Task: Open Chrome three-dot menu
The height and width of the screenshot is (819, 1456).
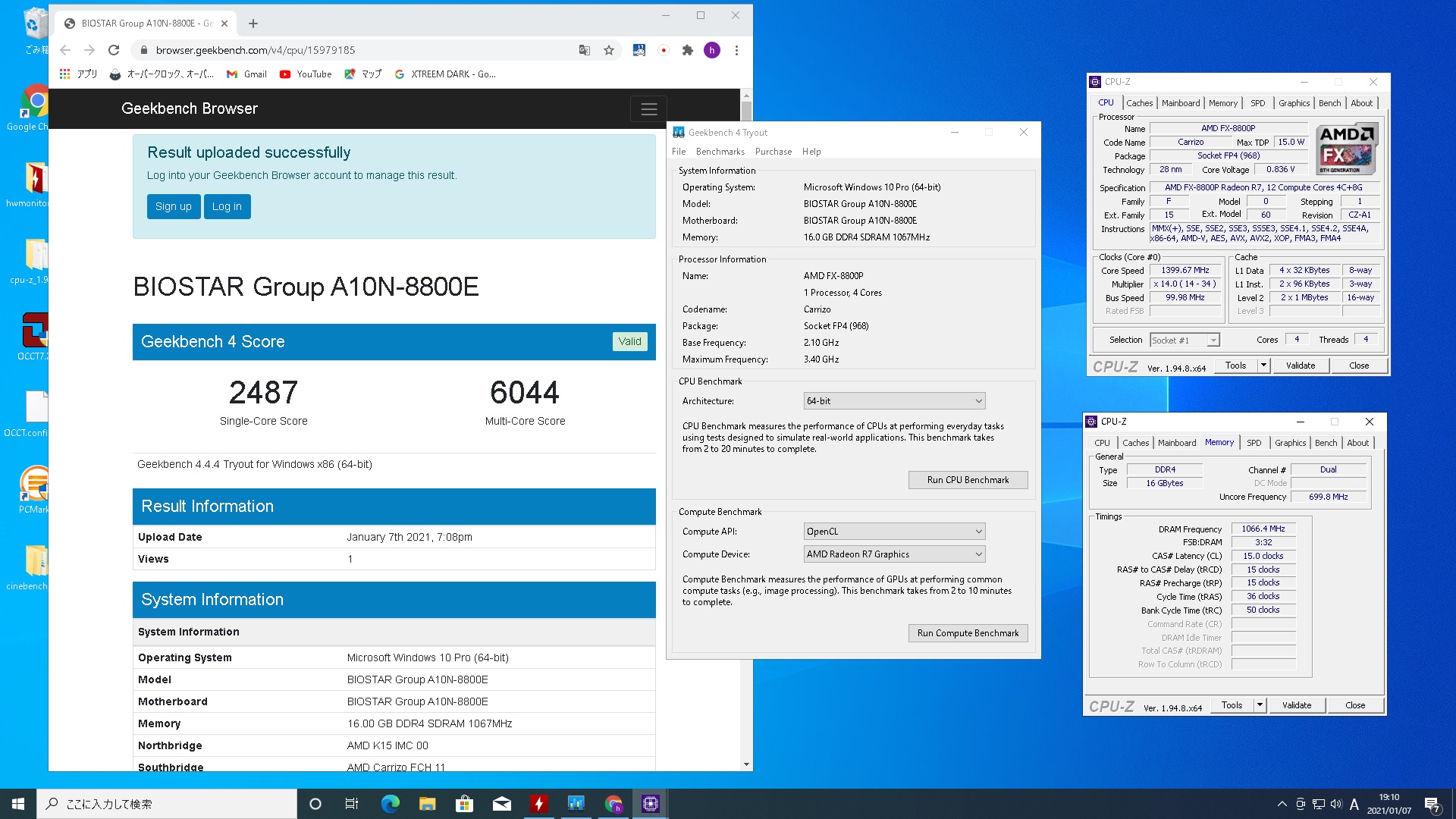Action: click(x=736, y=50)
